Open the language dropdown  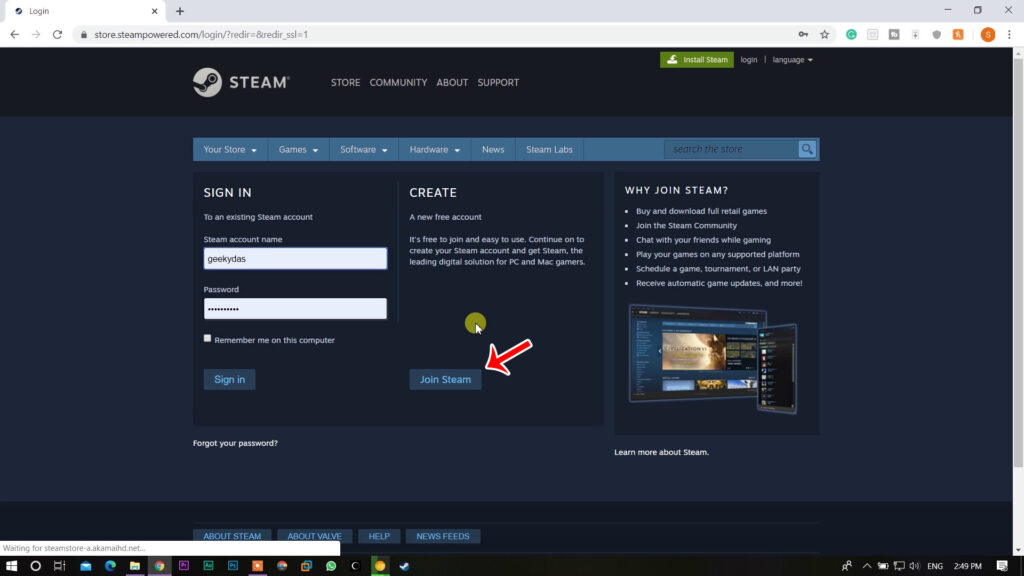(792, 59)
